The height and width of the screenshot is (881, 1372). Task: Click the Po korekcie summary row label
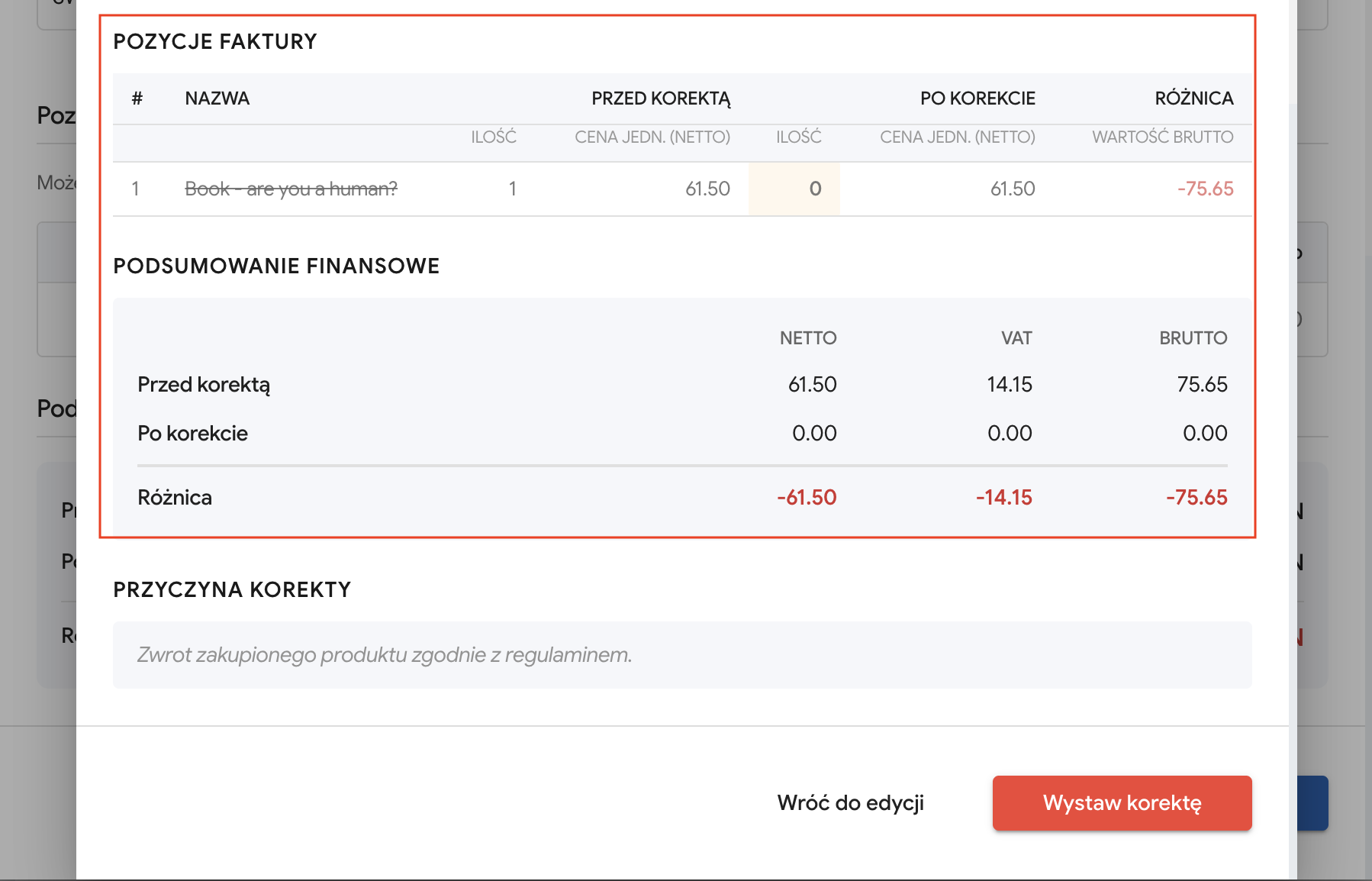192,433
